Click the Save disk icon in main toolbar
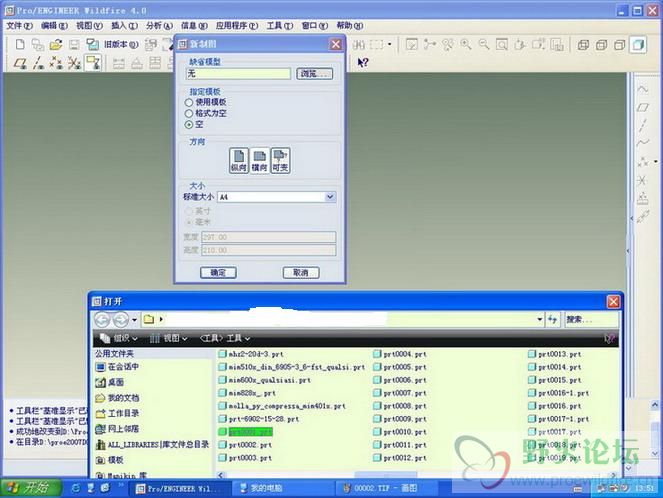The width and height of the screenshot is (663, 498). tap(74, 44)
